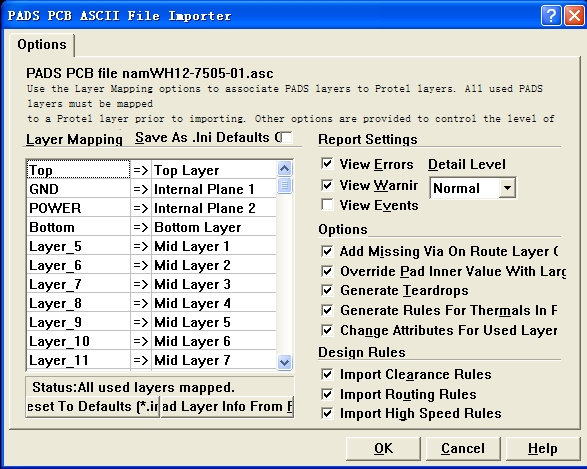Check the Save As .Ini Defaults box
The image size is (587, 469).
tap(287, 137)
